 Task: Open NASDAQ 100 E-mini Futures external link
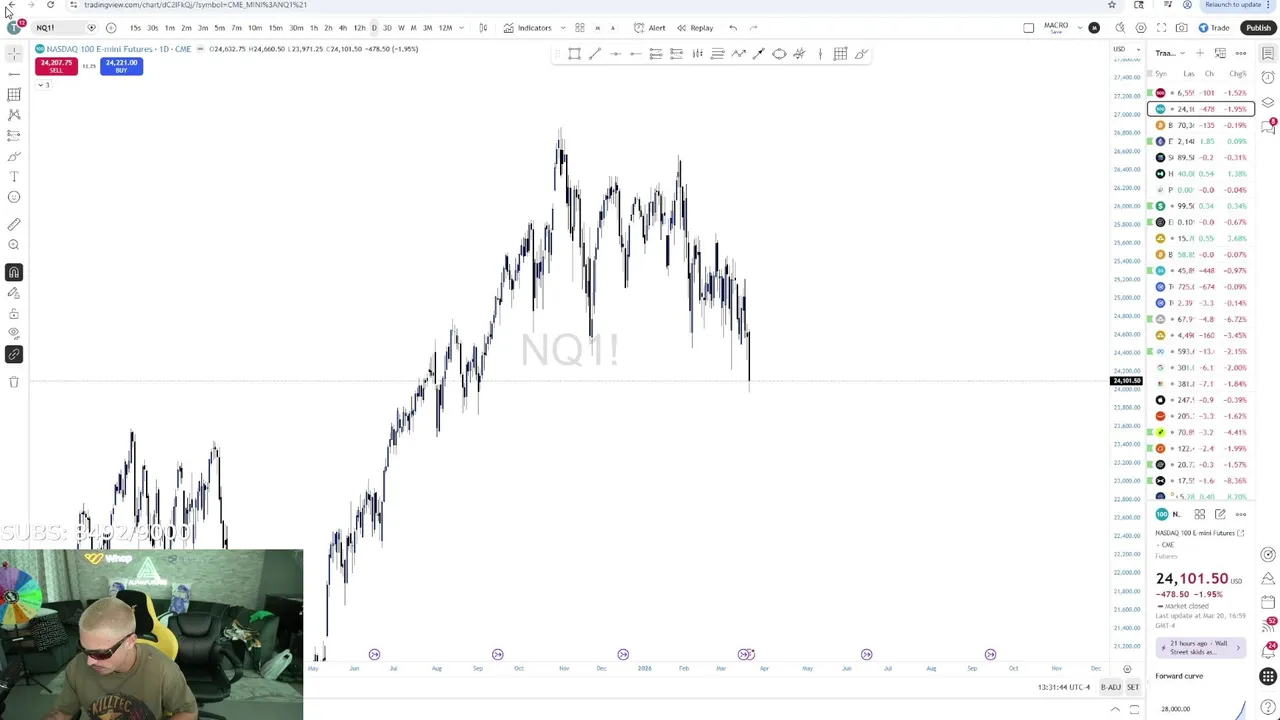(1241, 533)
